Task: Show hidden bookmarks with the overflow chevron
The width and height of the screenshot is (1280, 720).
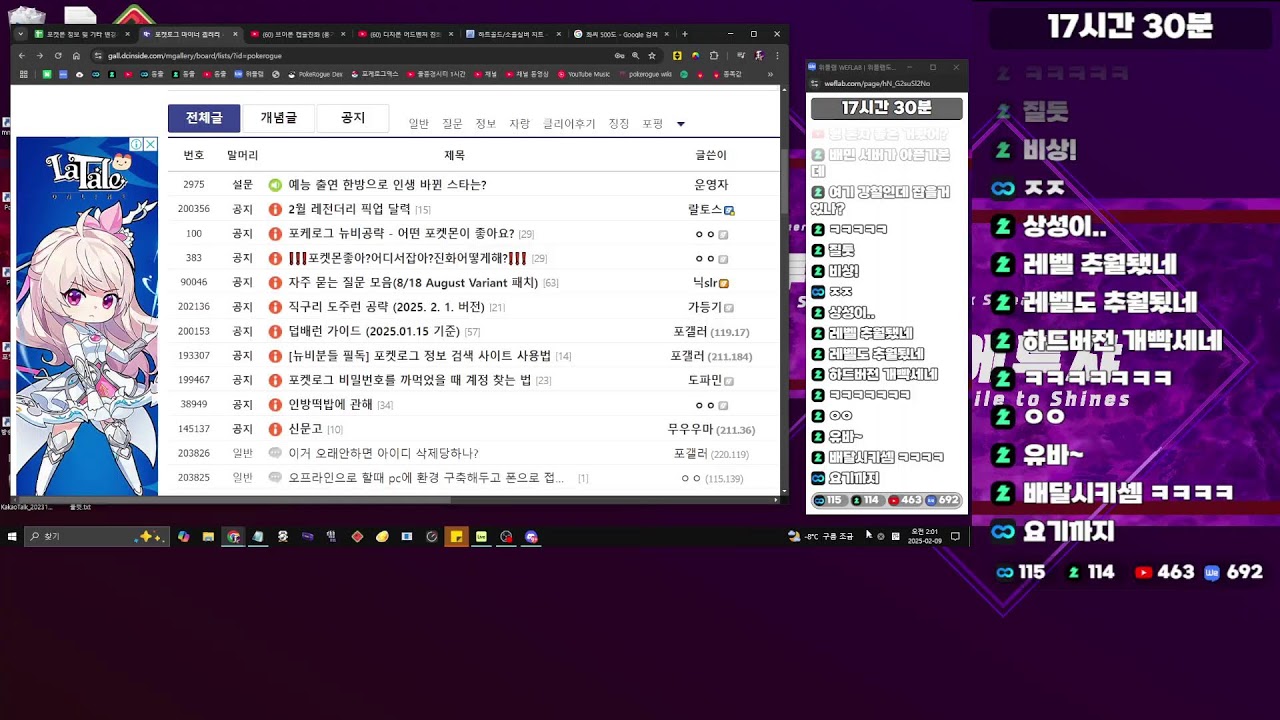Action: [x=770, y=74]
